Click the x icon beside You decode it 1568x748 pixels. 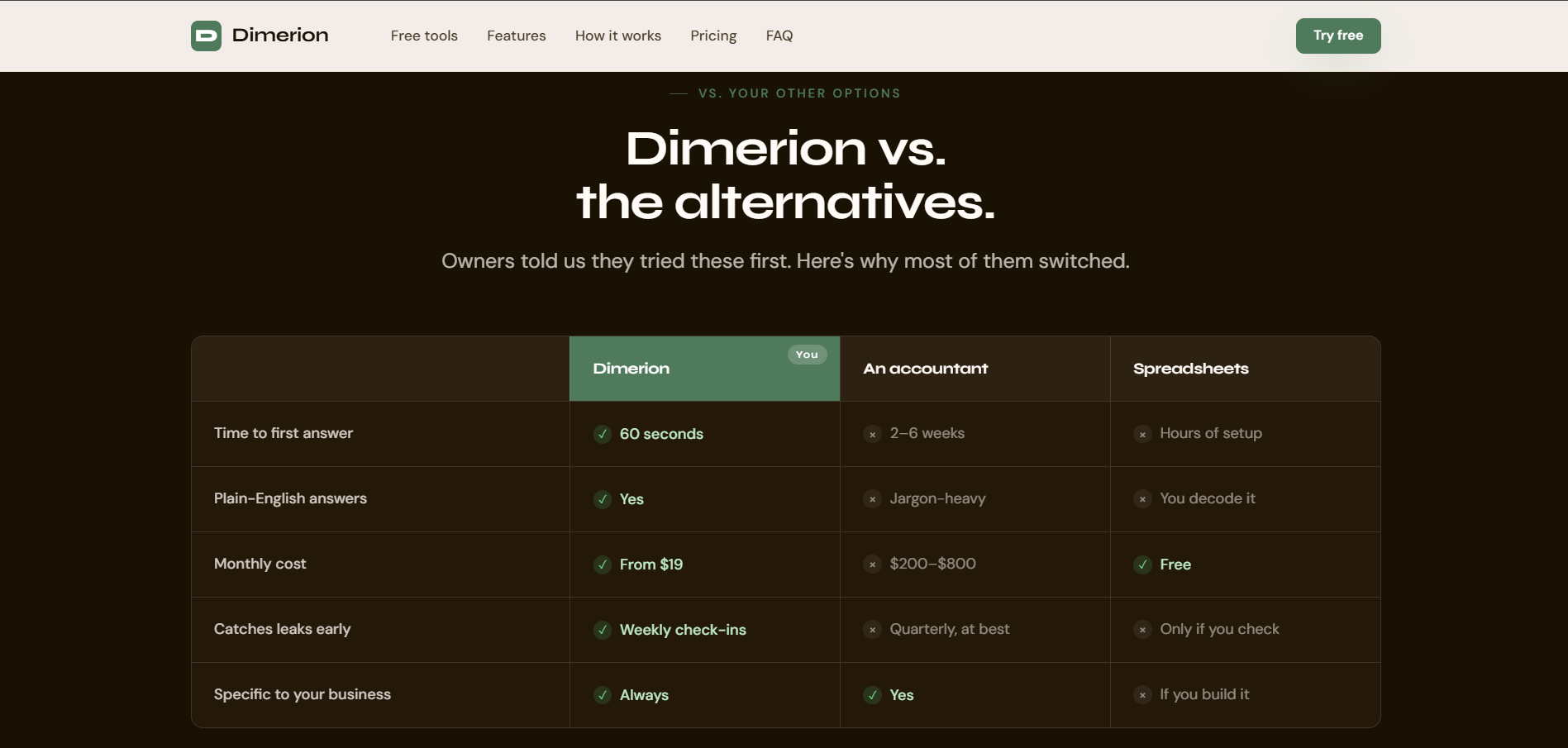coord(1142,499)
